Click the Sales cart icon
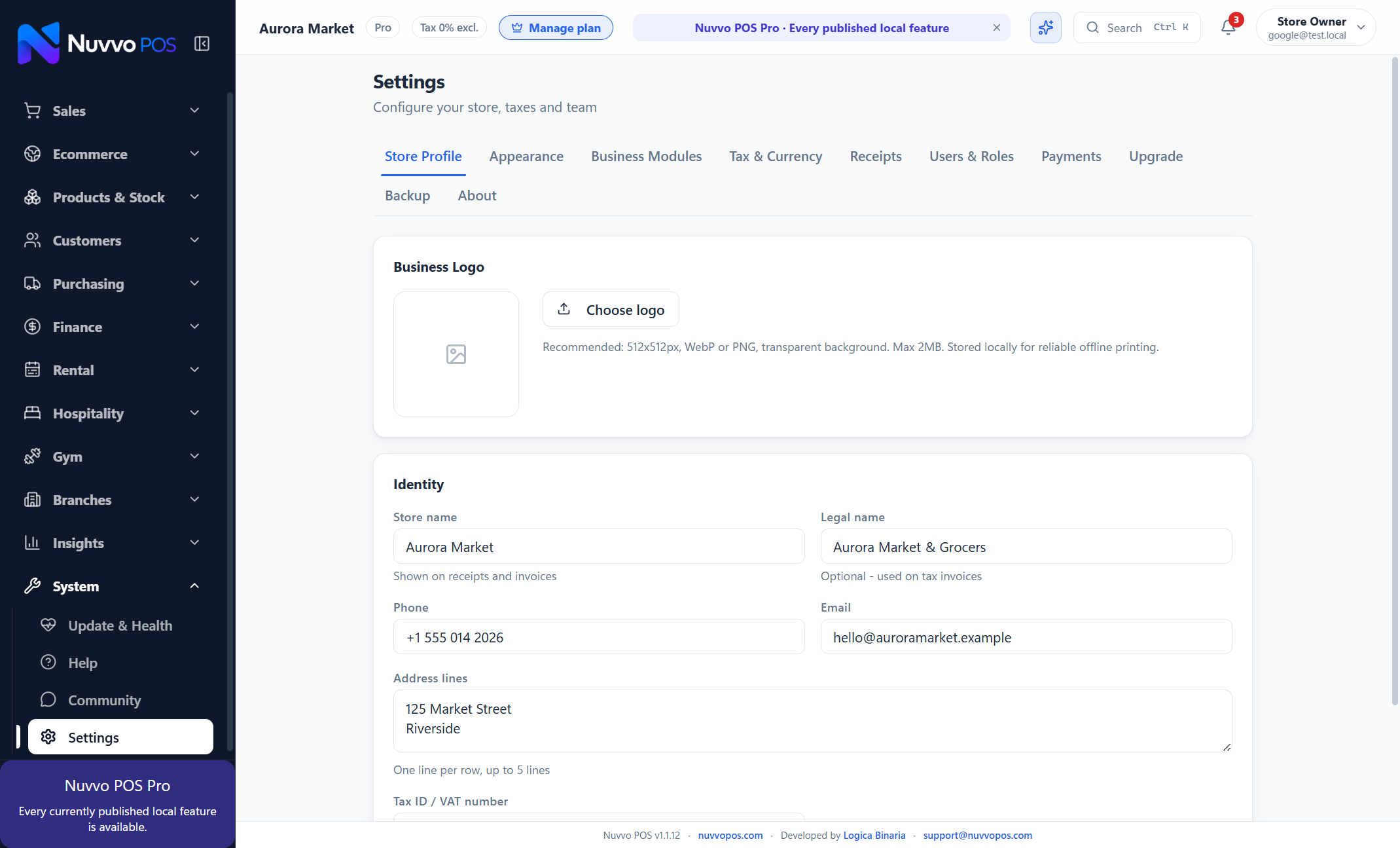 point(32,111)
